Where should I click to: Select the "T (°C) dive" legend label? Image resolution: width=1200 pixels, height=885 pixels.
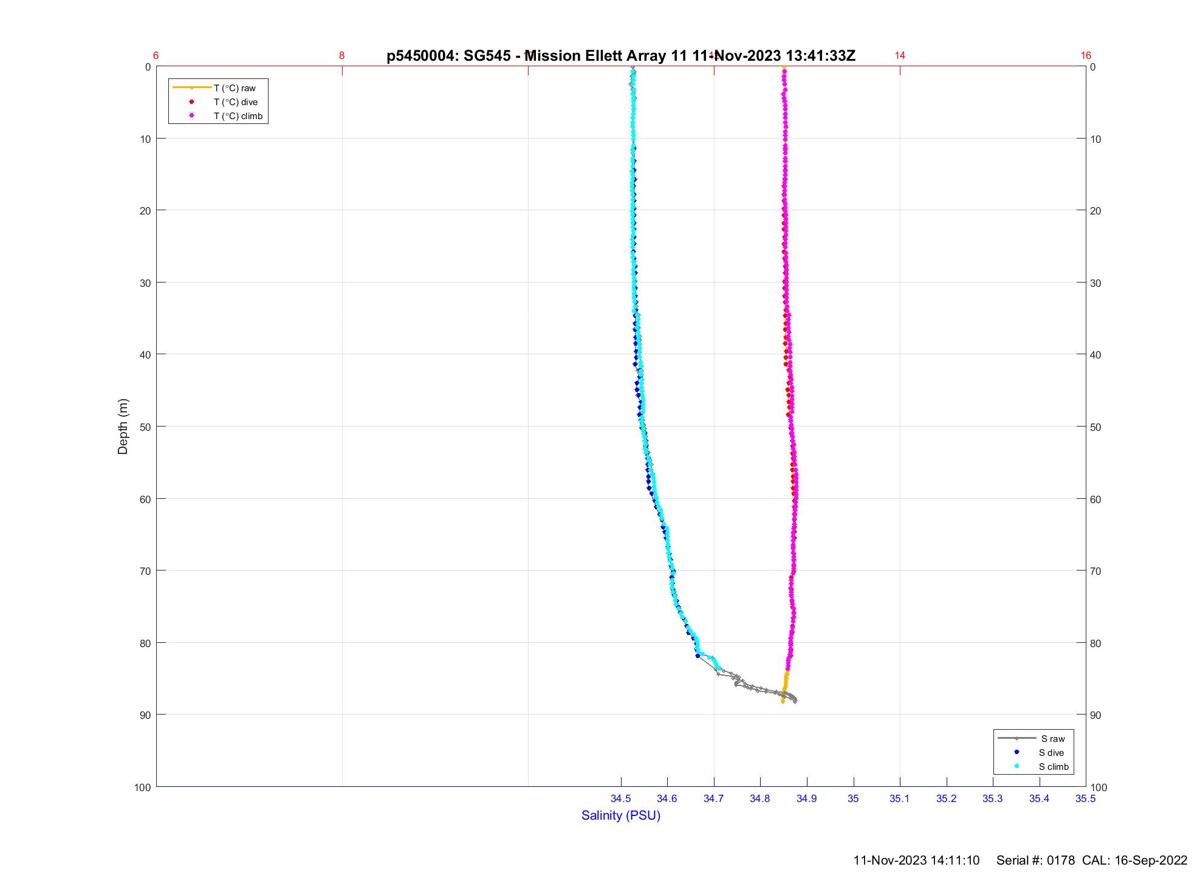(236, 102)
